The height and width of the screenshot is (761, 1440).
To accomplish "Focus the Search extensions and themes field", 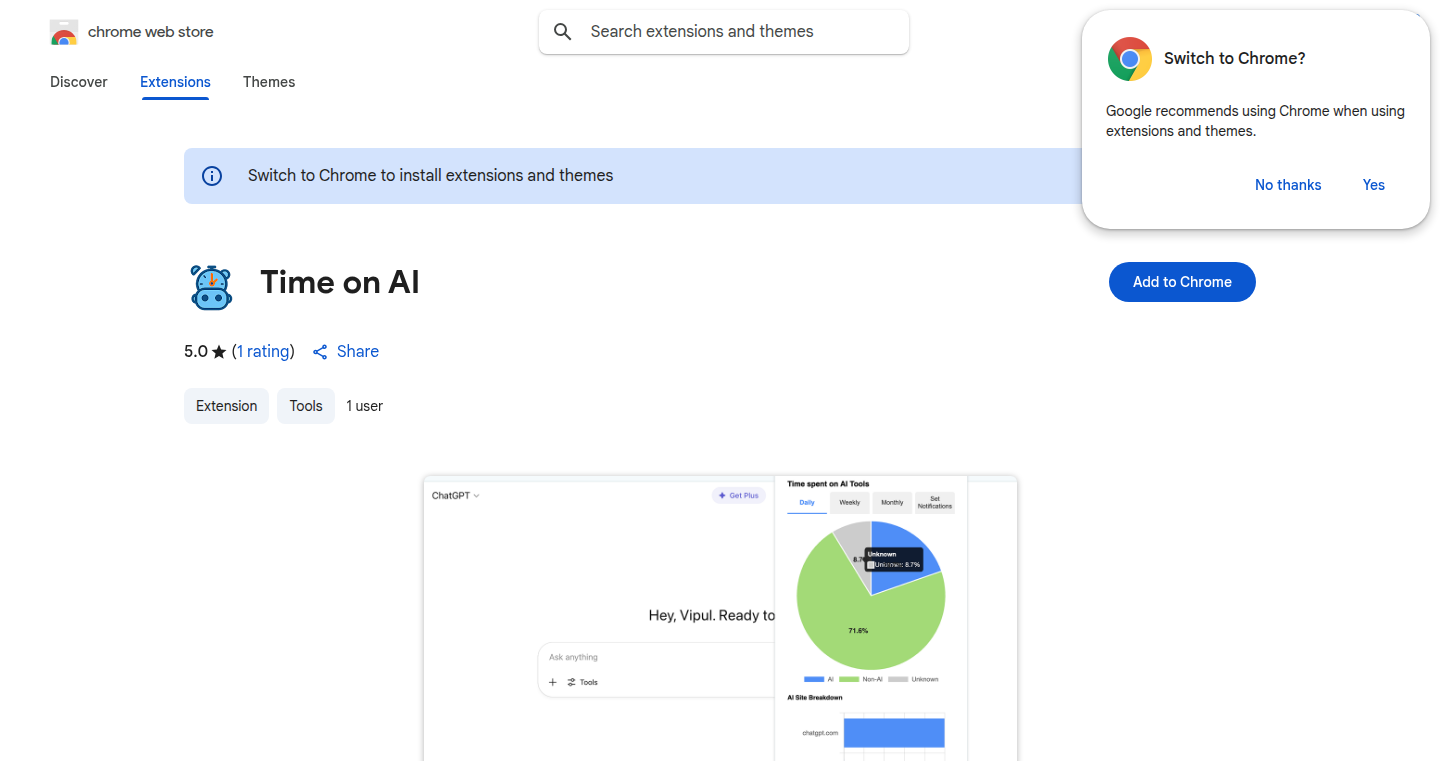I will (x=724, y=32).
